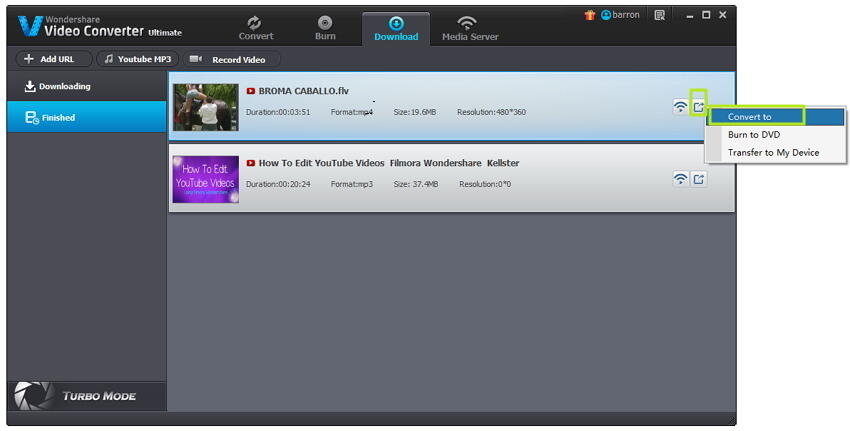Viewport: 850px width, 431px height.
Task: Minimize the Video Converter window
Action: point(690,16)
